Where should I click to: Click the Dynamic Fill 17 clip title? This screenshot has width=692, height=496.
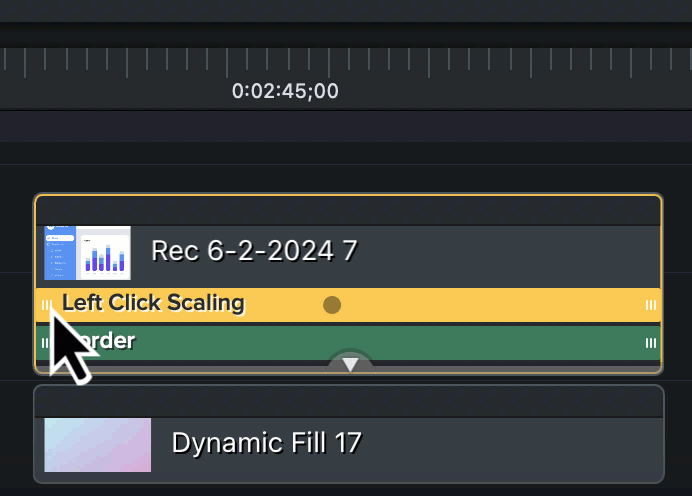pos(266,442)
